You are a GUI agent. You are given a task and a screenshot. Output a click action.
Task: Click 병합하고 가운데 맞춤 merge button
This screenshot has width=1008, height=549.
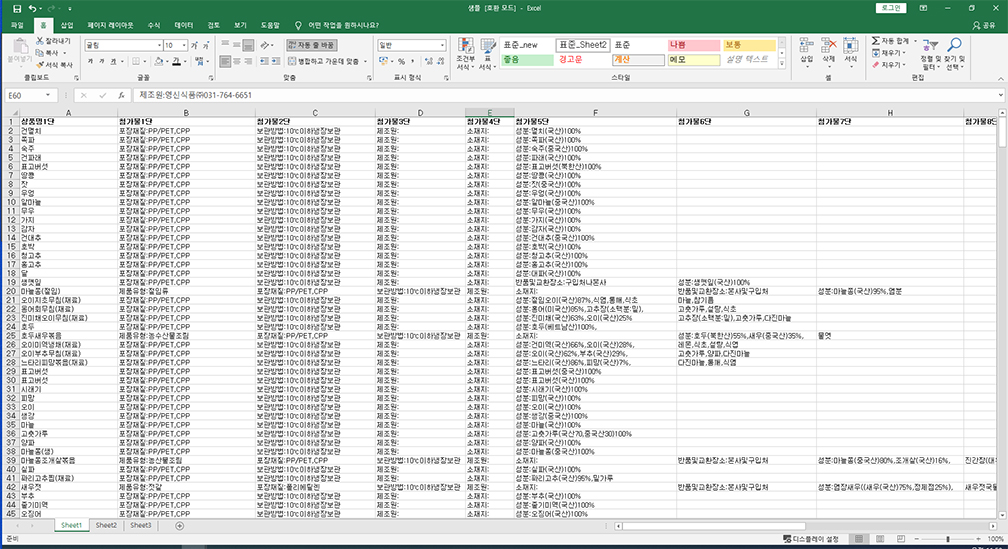click(324, 62)
